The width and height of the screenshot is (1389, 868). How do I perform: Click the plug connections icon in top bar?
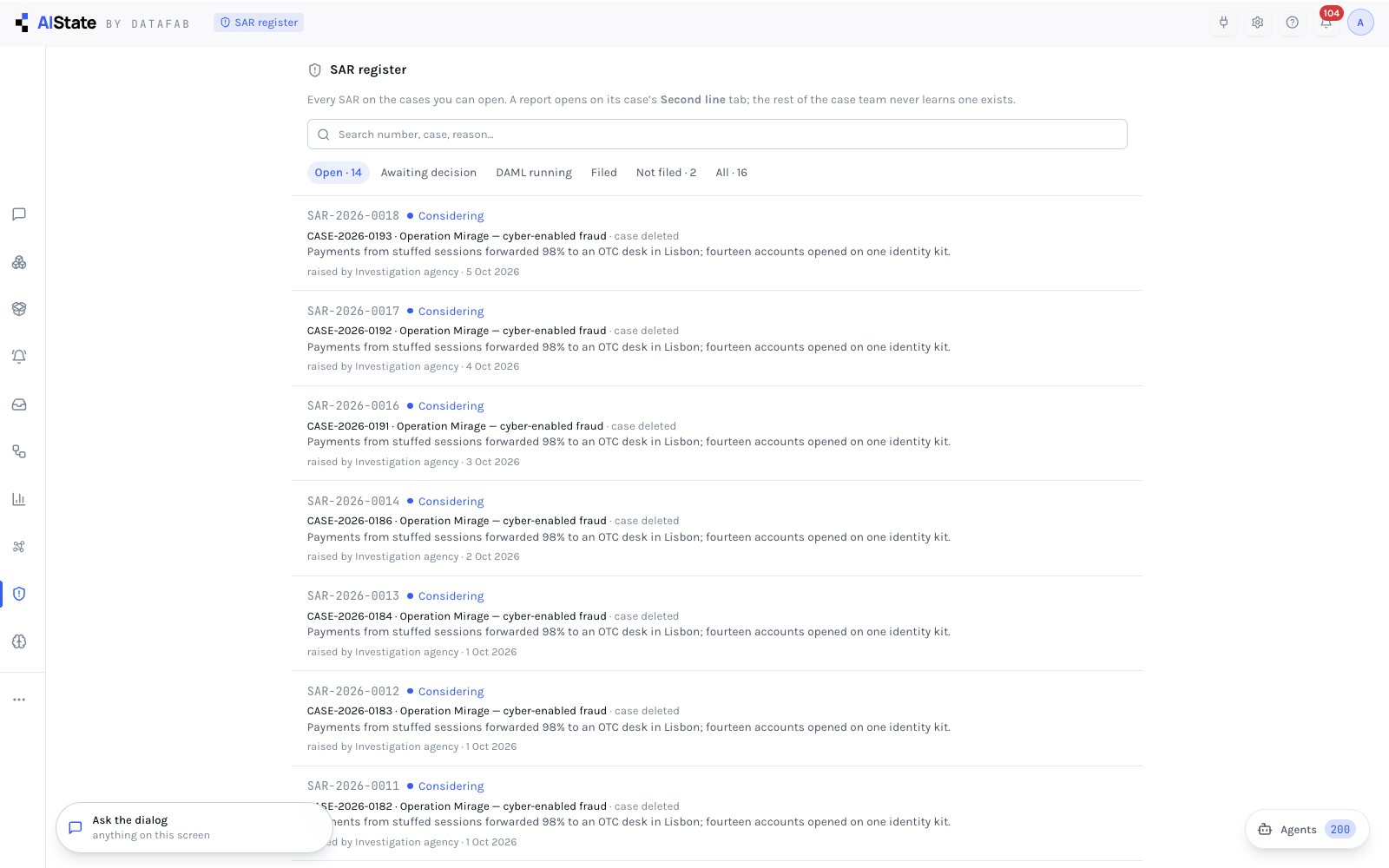click(1224, 23)
